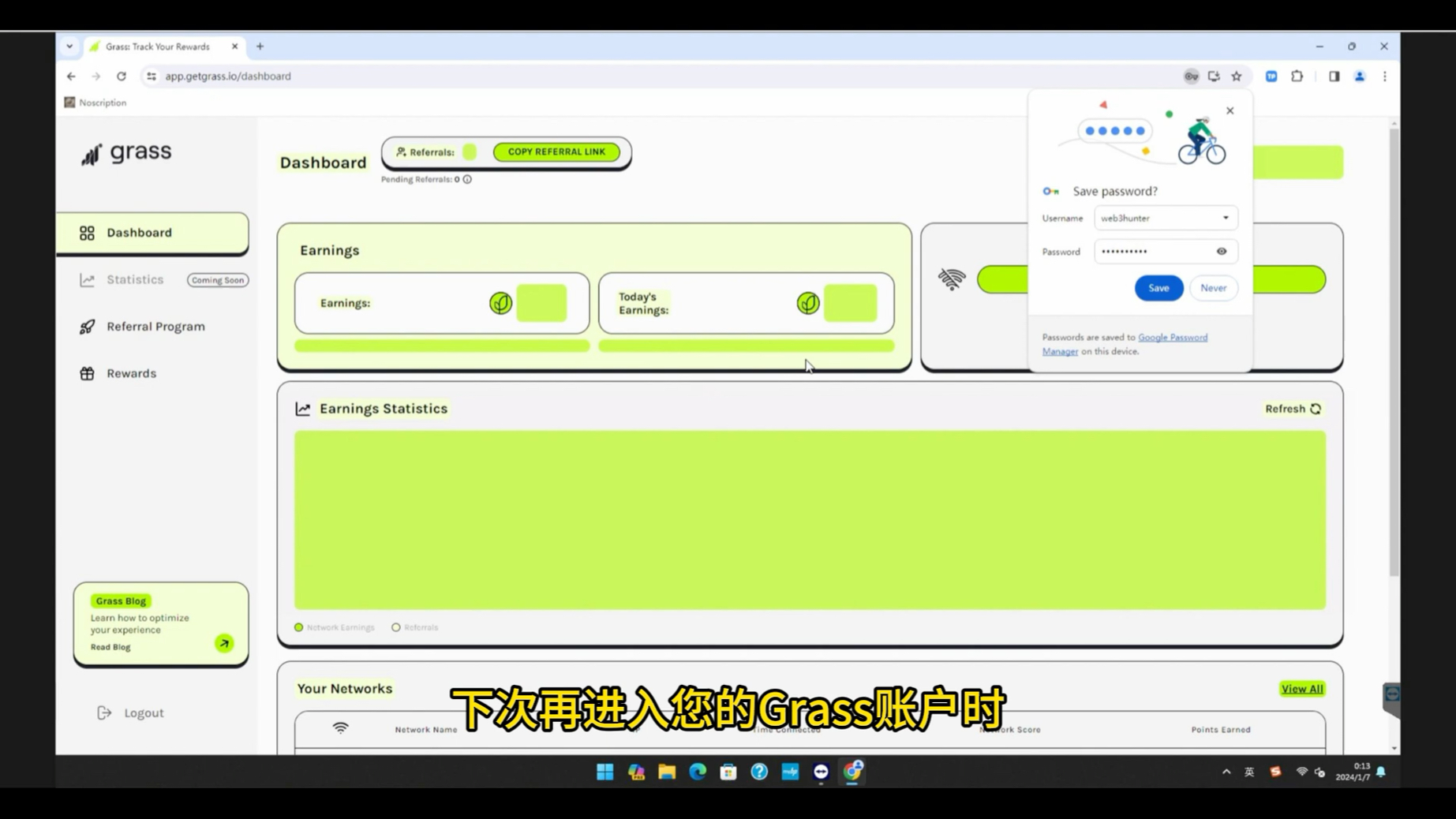Click the leaf icon in Earnings box
This screenshot has height=819, width=1456.
(x=500, y=303)
